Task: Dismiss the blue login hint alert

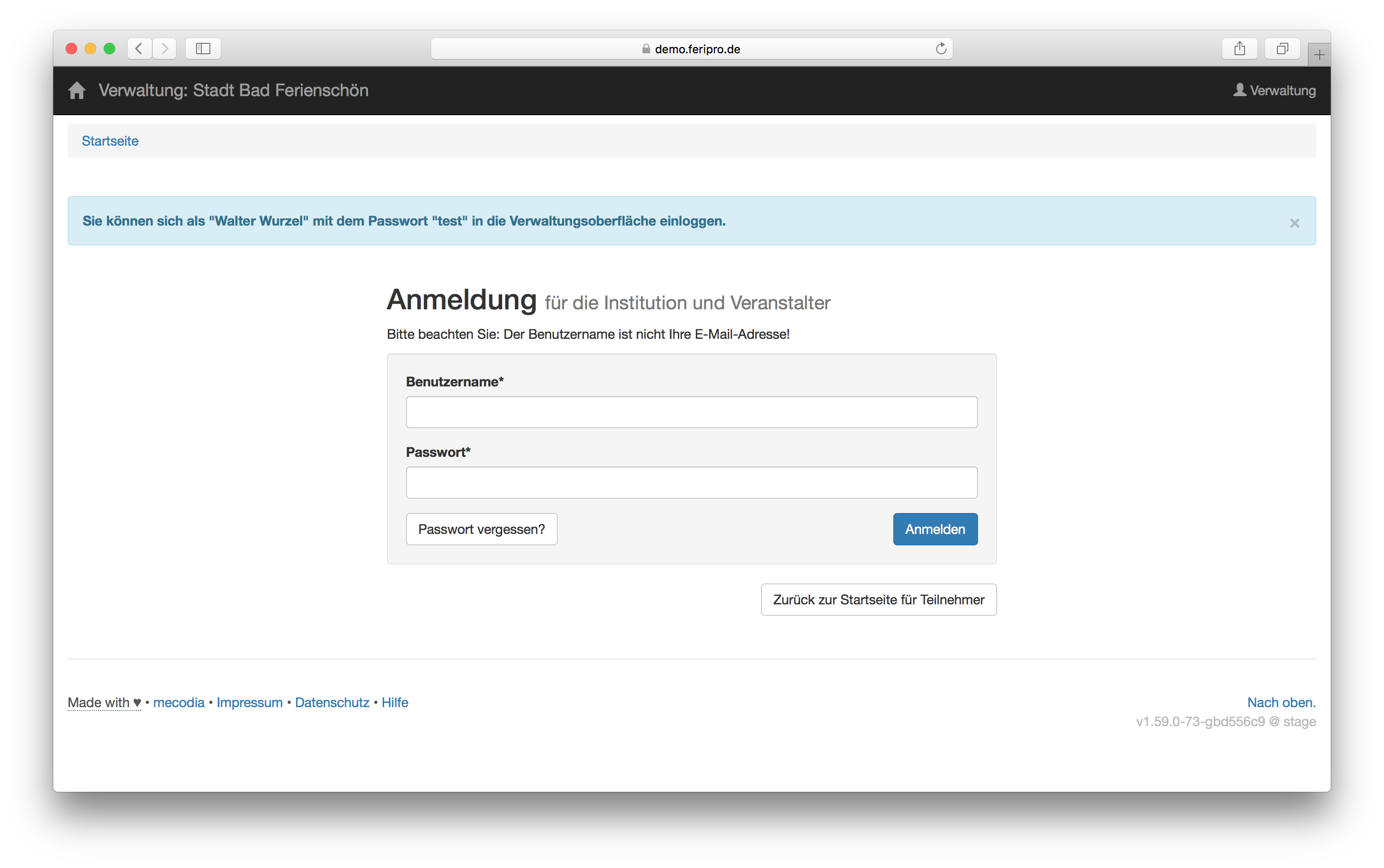Action: click(1295, 223)
